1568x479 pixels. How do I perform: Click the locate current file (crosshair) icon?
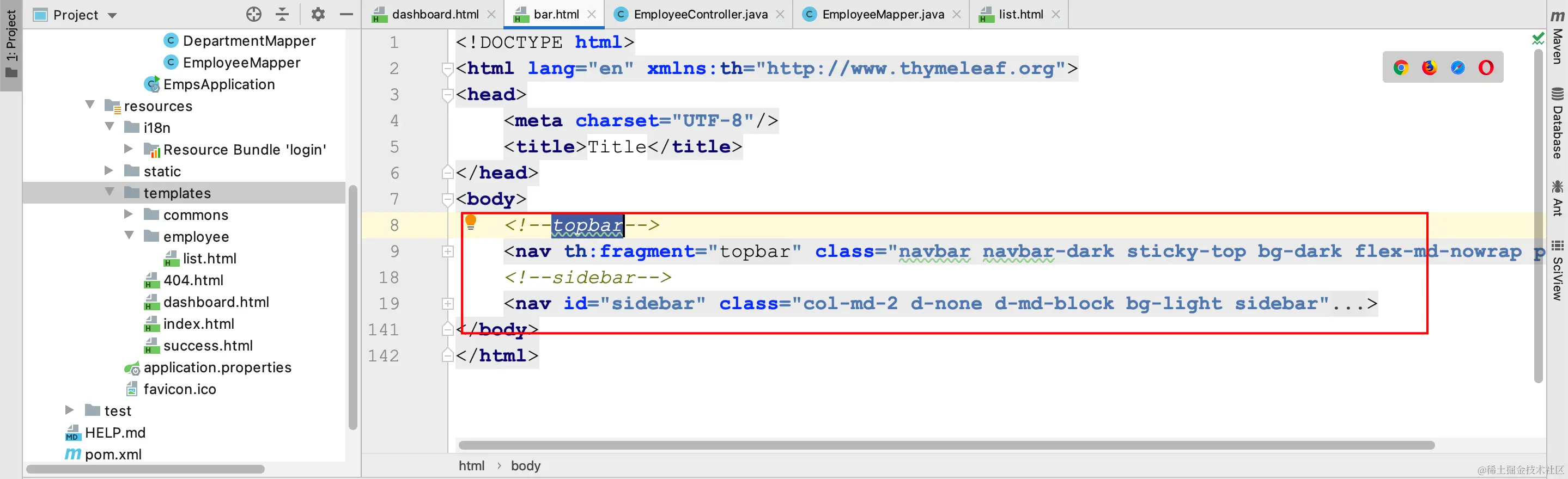tap(254, 14)
